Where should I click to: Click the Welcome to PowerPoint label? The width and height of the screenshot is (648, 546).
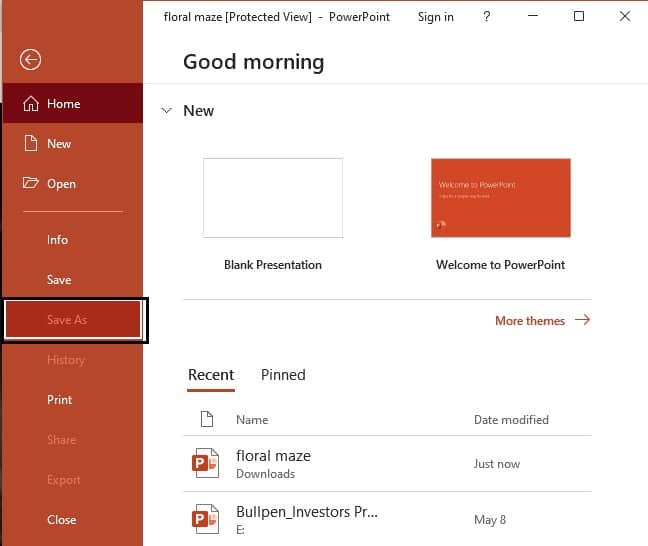coord(500,265)
